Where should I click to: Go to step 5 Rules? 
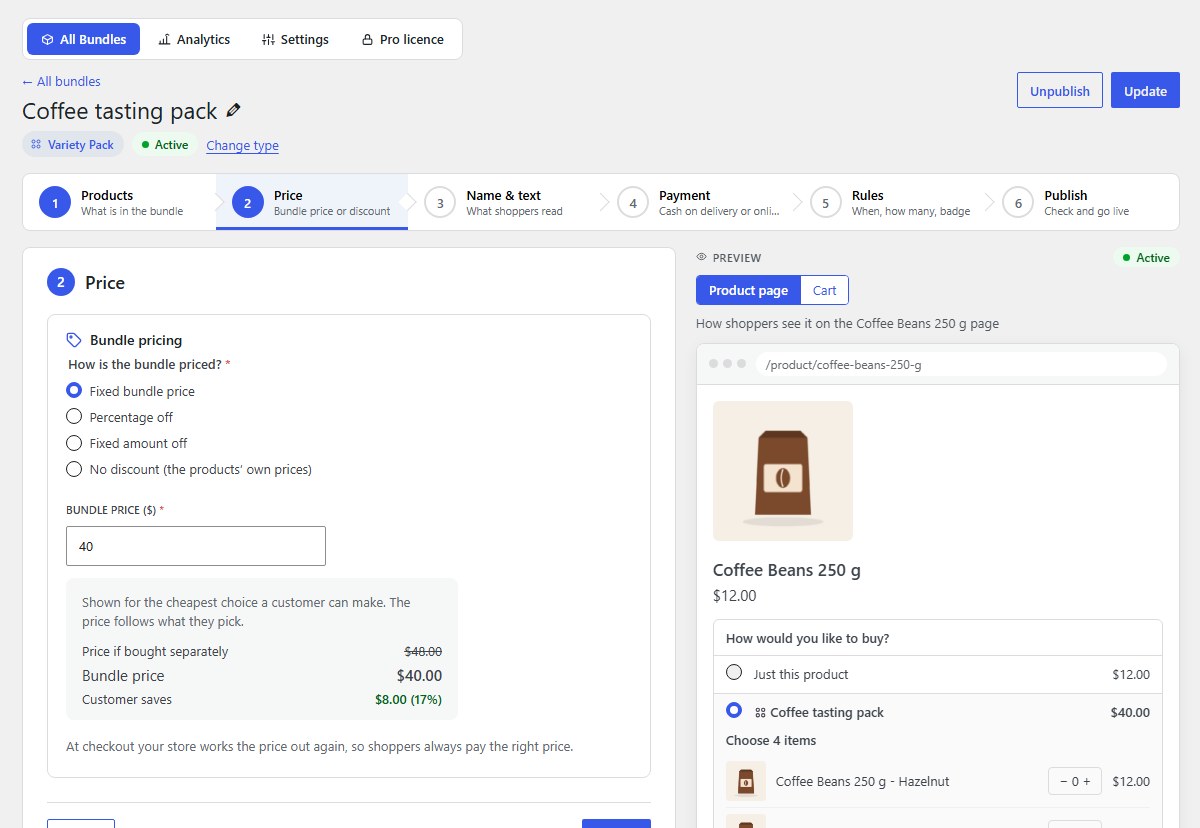[x=890, y=203]
